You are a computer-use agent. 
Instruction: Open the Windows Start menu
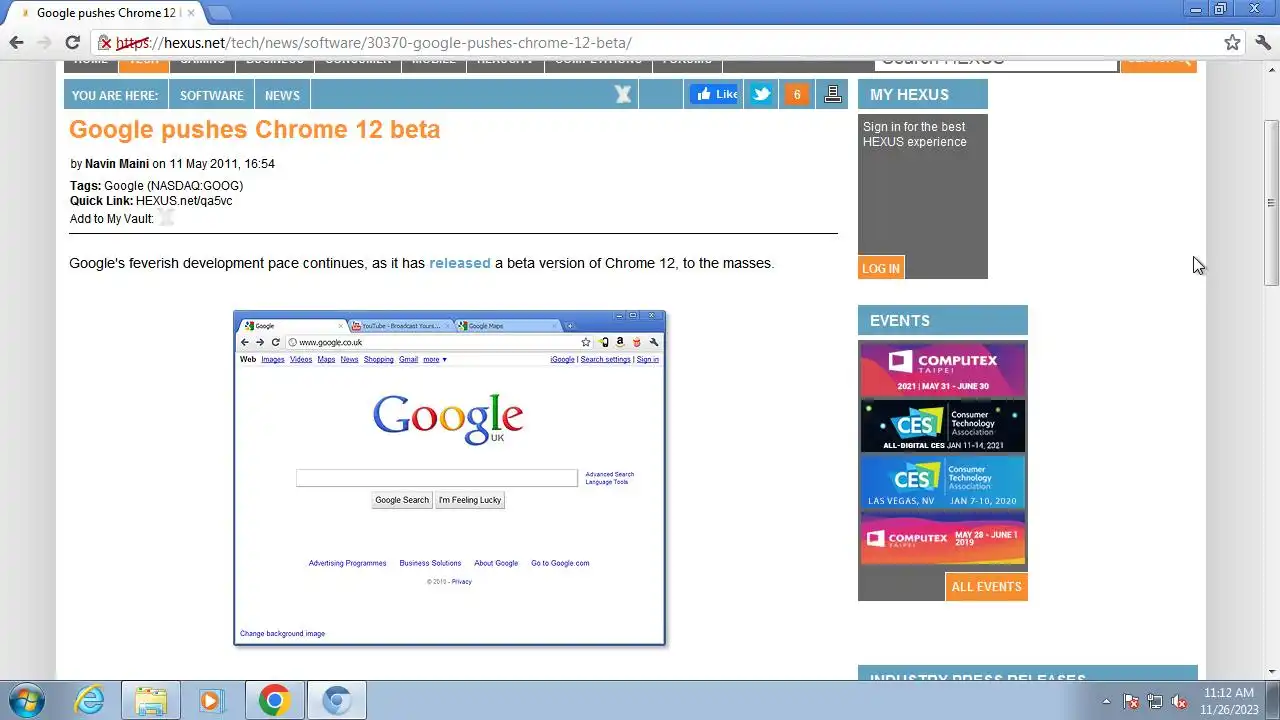tap(26, 700)
